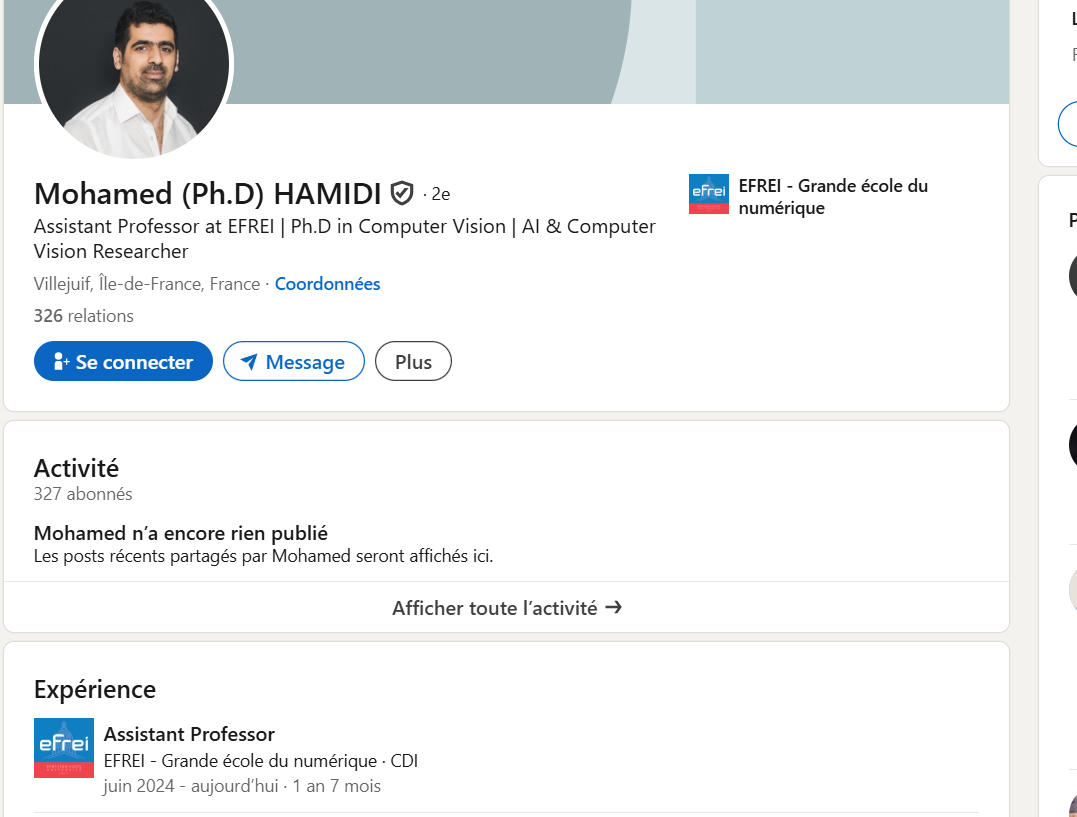Click the EFREI logo in the Expérience section

point(64,747)
